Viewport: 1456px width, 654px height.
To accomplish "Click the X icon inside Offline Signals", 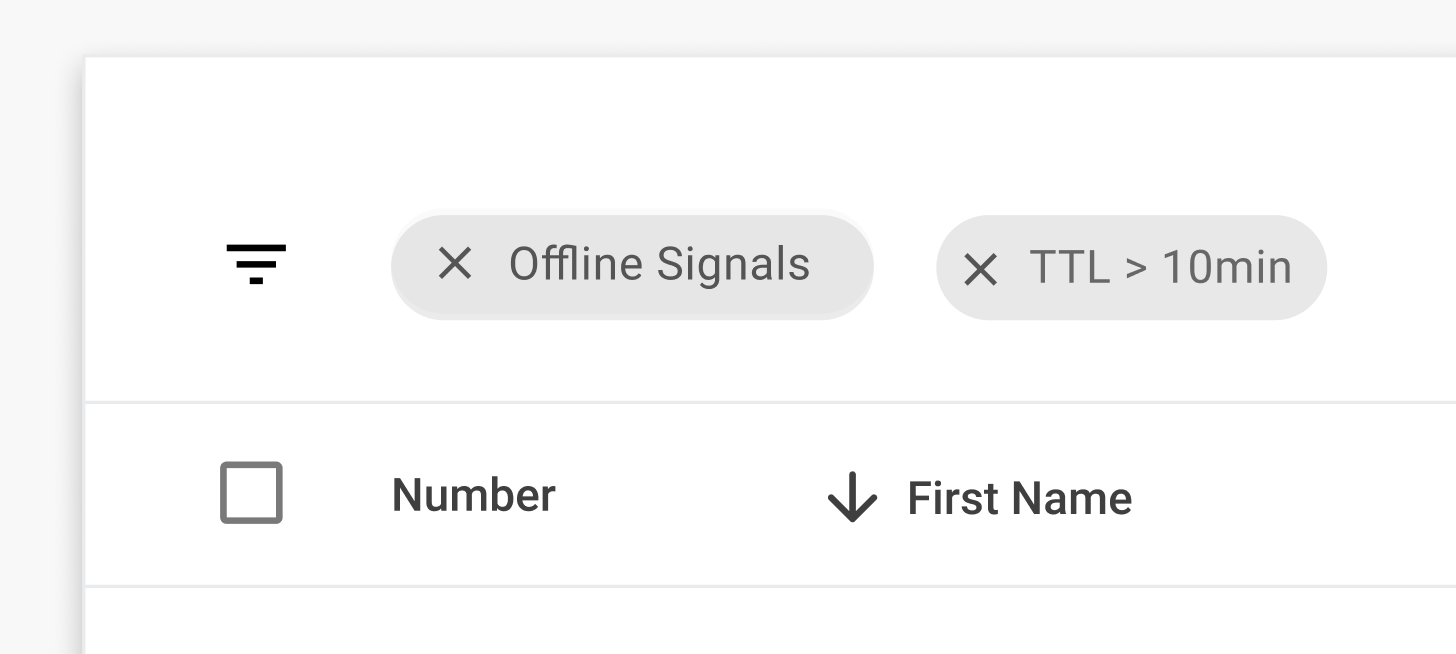I will pos(455,264).
